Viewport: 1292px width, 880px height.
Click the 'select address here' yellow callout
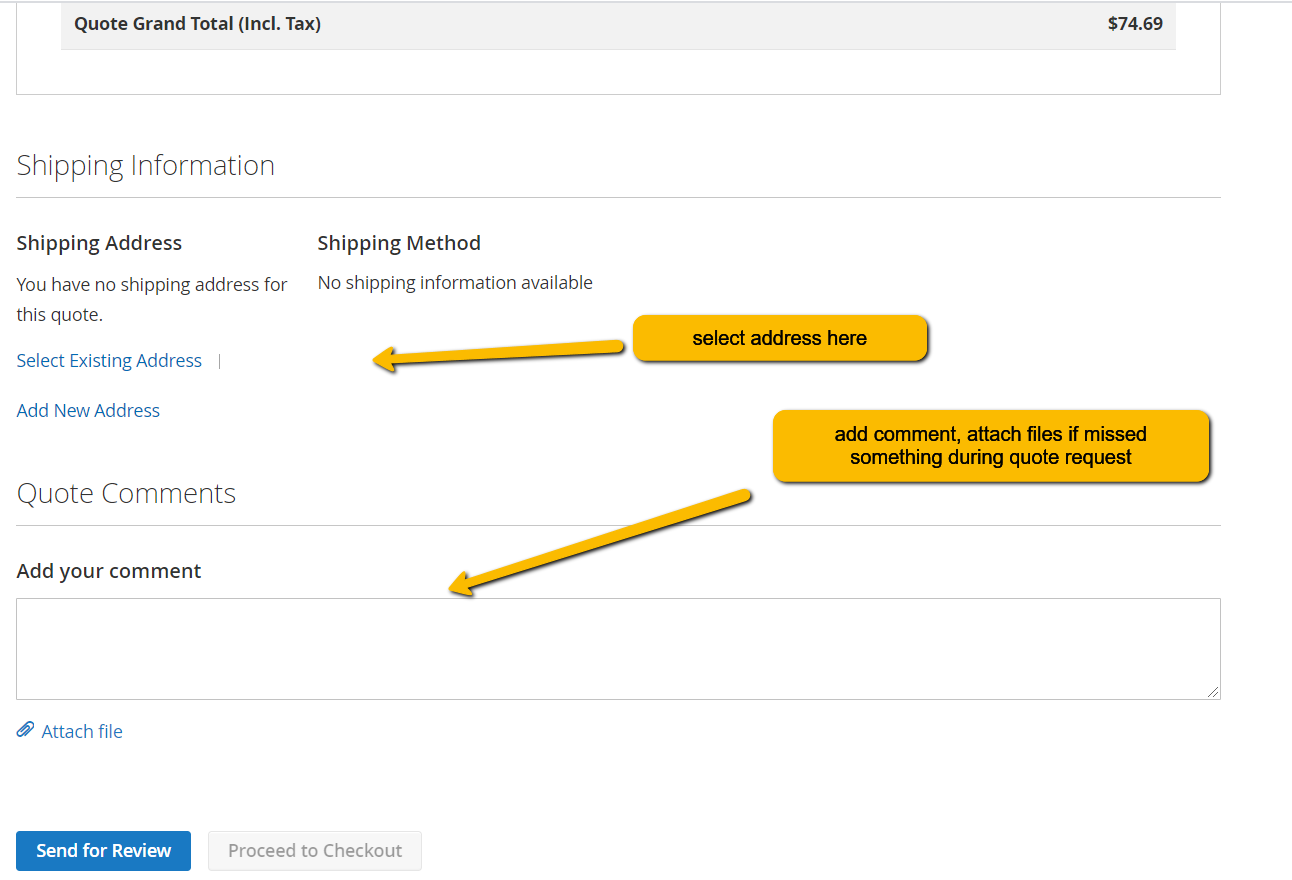tap(780, 338)
